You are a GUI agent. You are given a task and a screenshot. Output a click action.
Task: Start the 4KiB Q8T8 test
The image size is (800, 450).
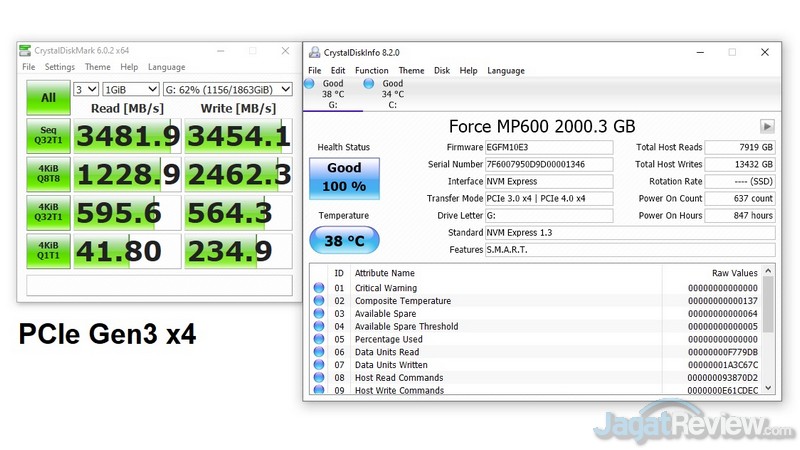pyautogui.click(x=48, y=174)
